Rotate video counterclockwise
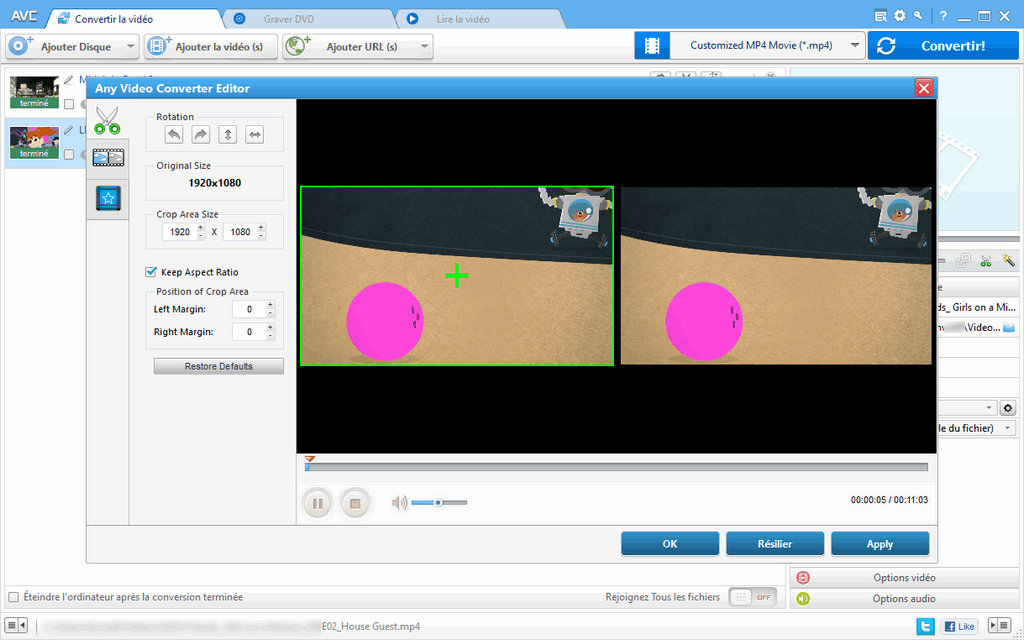The width and height of the screenshot is (1024, 640). pos(174,135)
